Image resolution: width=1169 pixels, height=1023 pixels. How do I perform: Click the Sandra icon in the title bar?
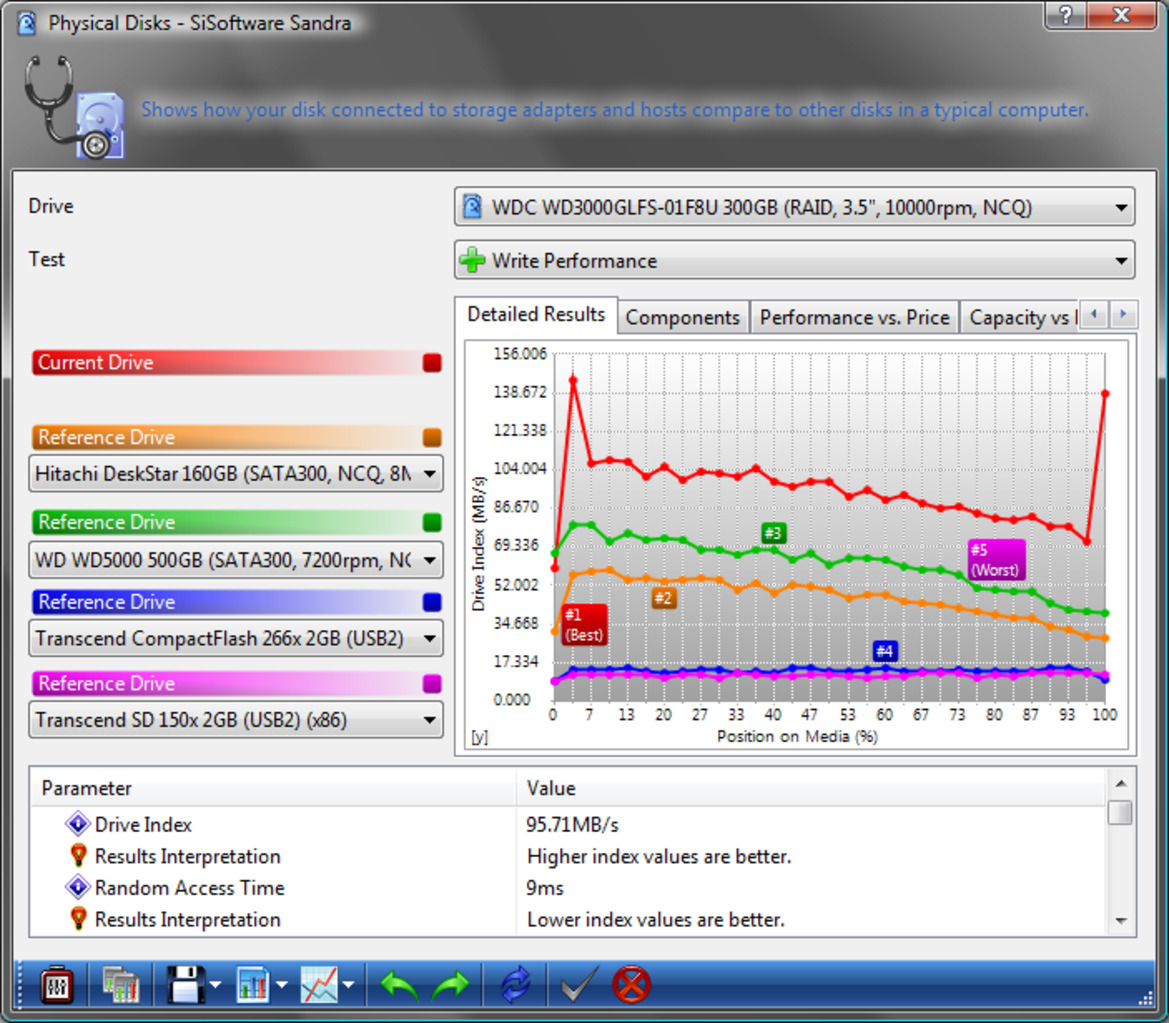click(27, 23)
